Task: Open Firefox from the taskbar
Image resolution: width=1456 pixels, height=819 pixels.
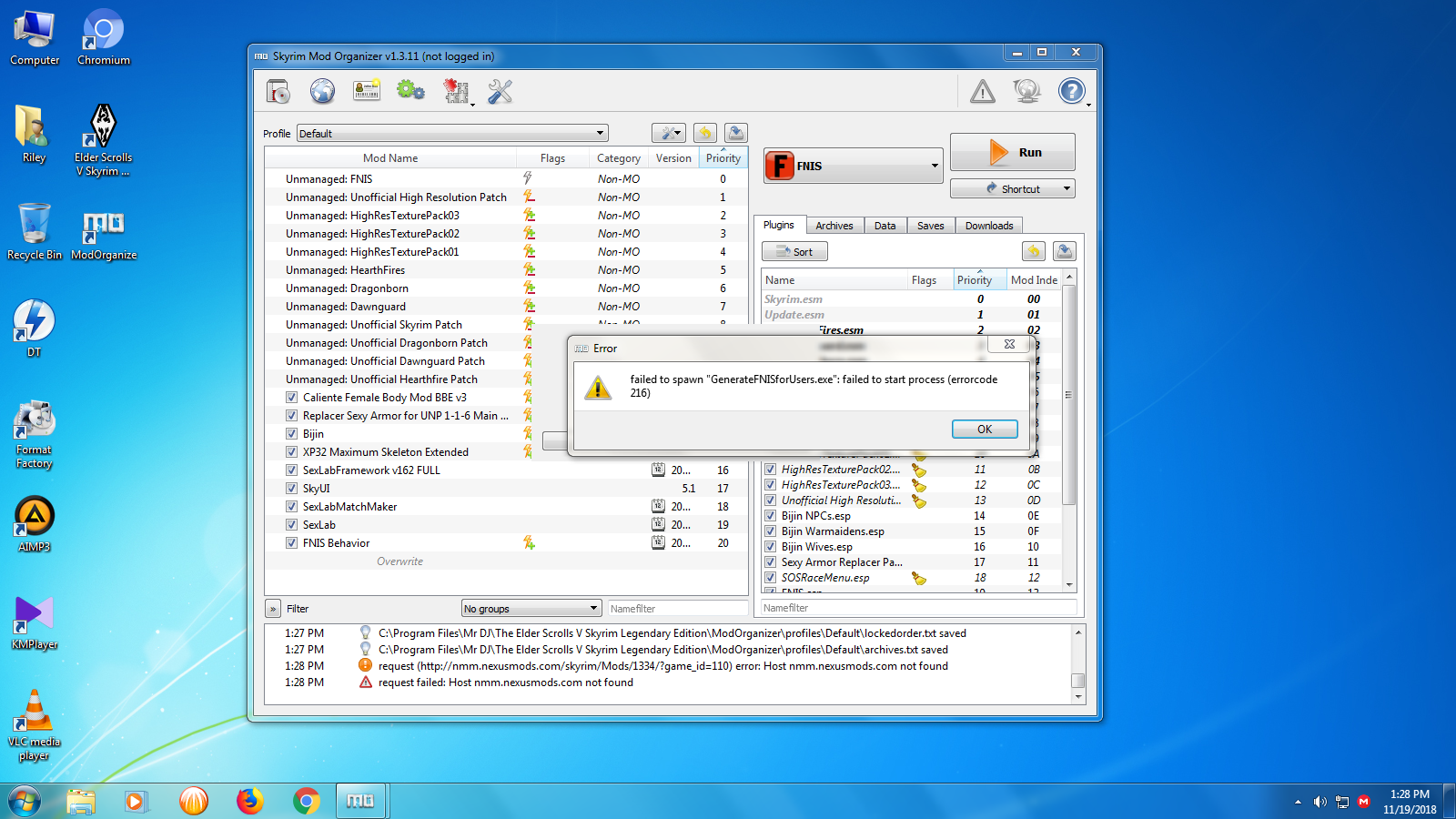Action: click(249, 801)
